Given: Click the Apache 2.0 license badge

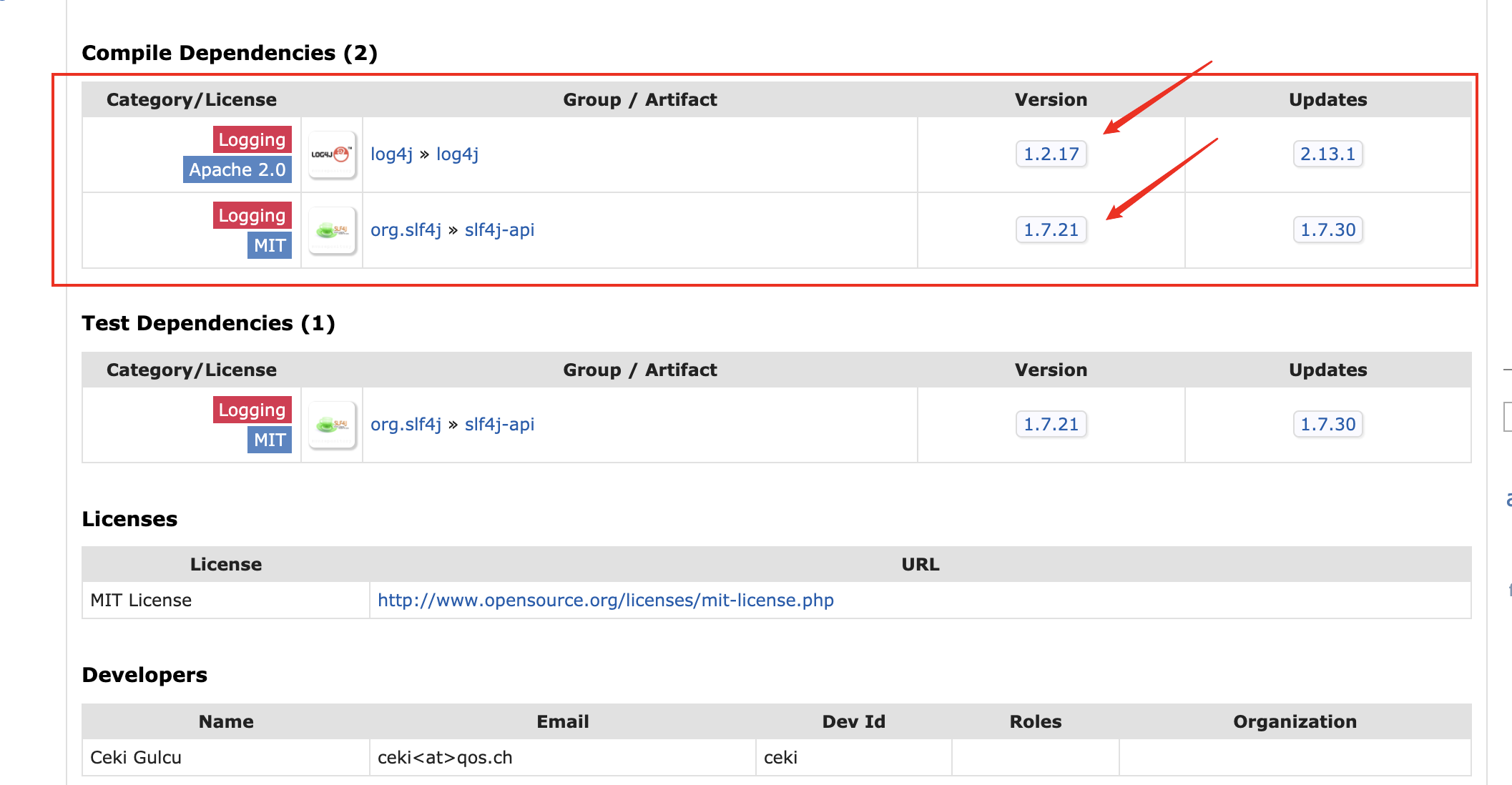Looking at the screenshot, I should click(237, 169).
